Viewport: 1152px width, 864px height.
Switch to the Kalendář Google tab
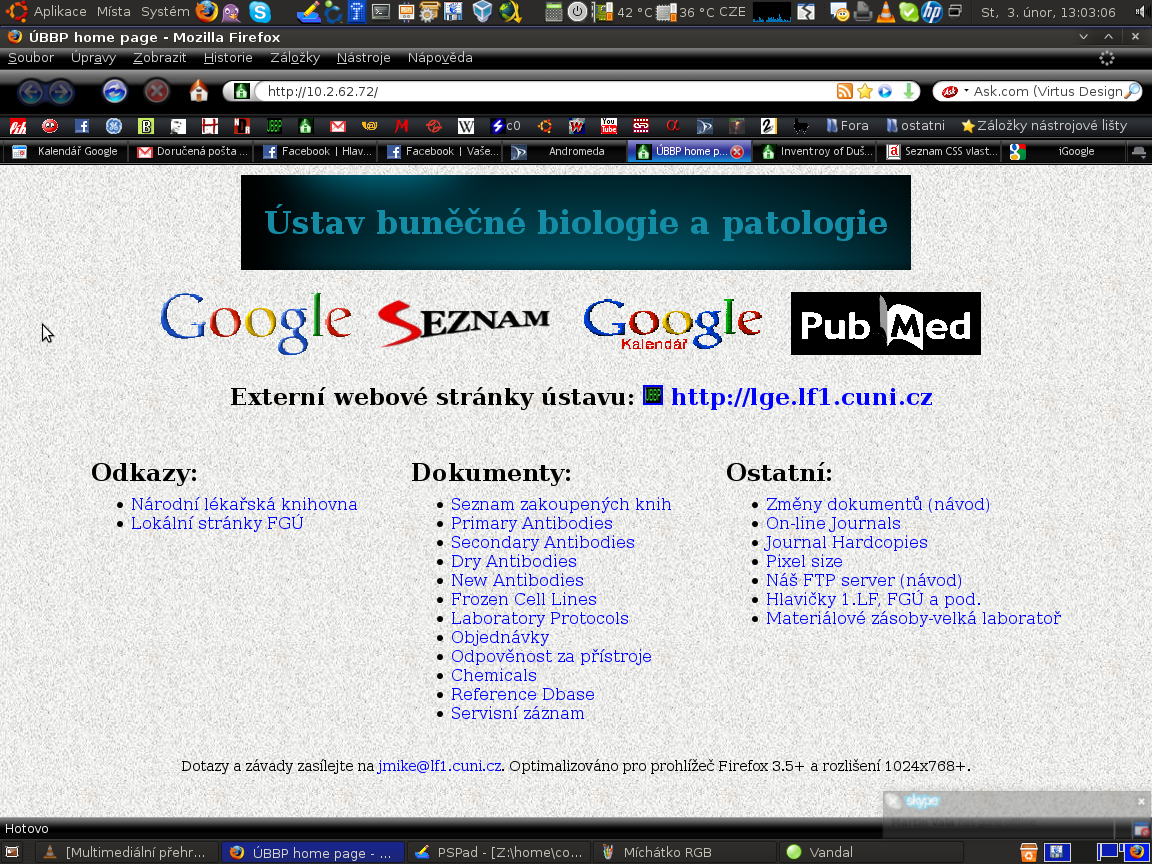(x=65, y=152)
